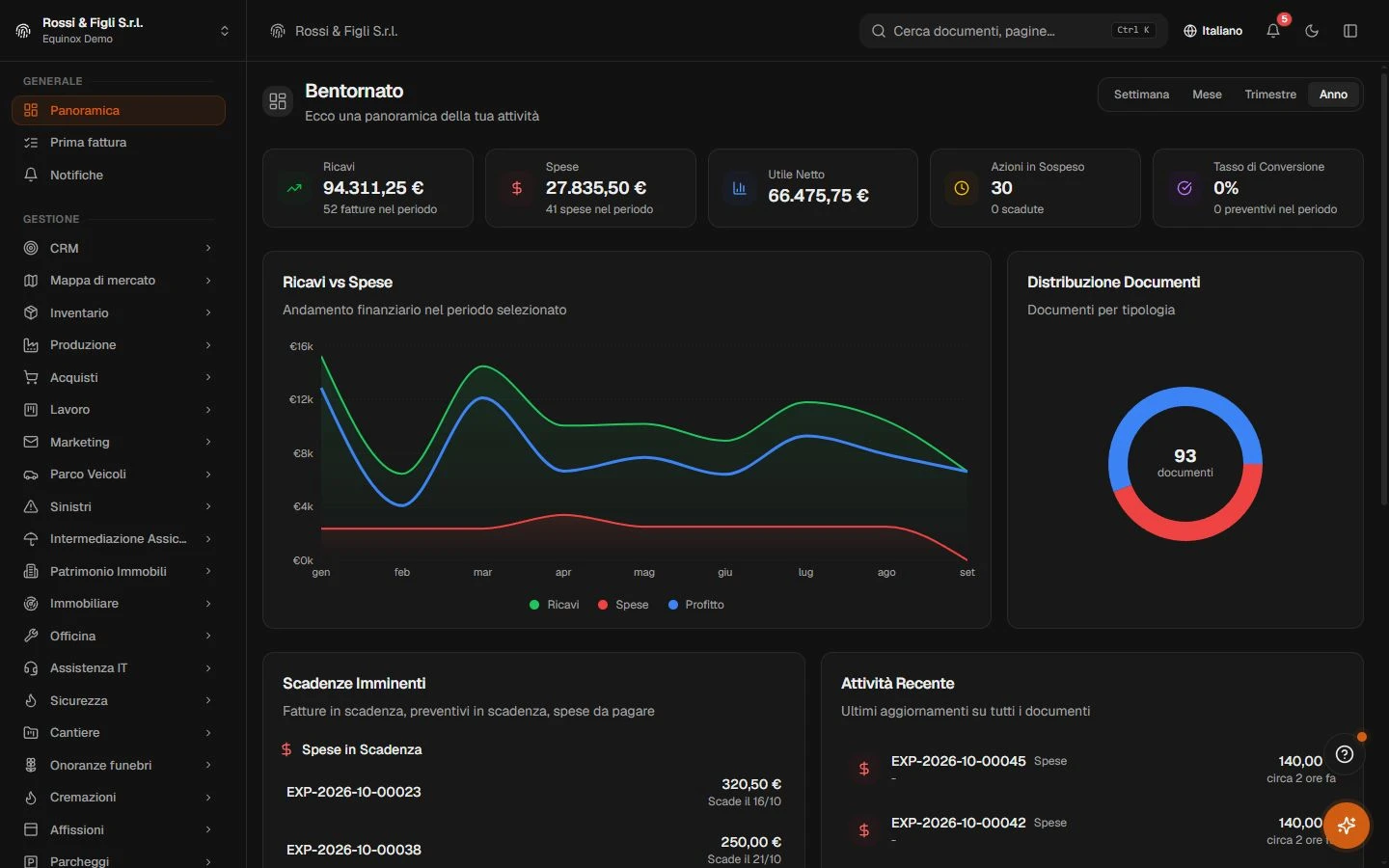Open the help question mark icon

[1345, 754]
